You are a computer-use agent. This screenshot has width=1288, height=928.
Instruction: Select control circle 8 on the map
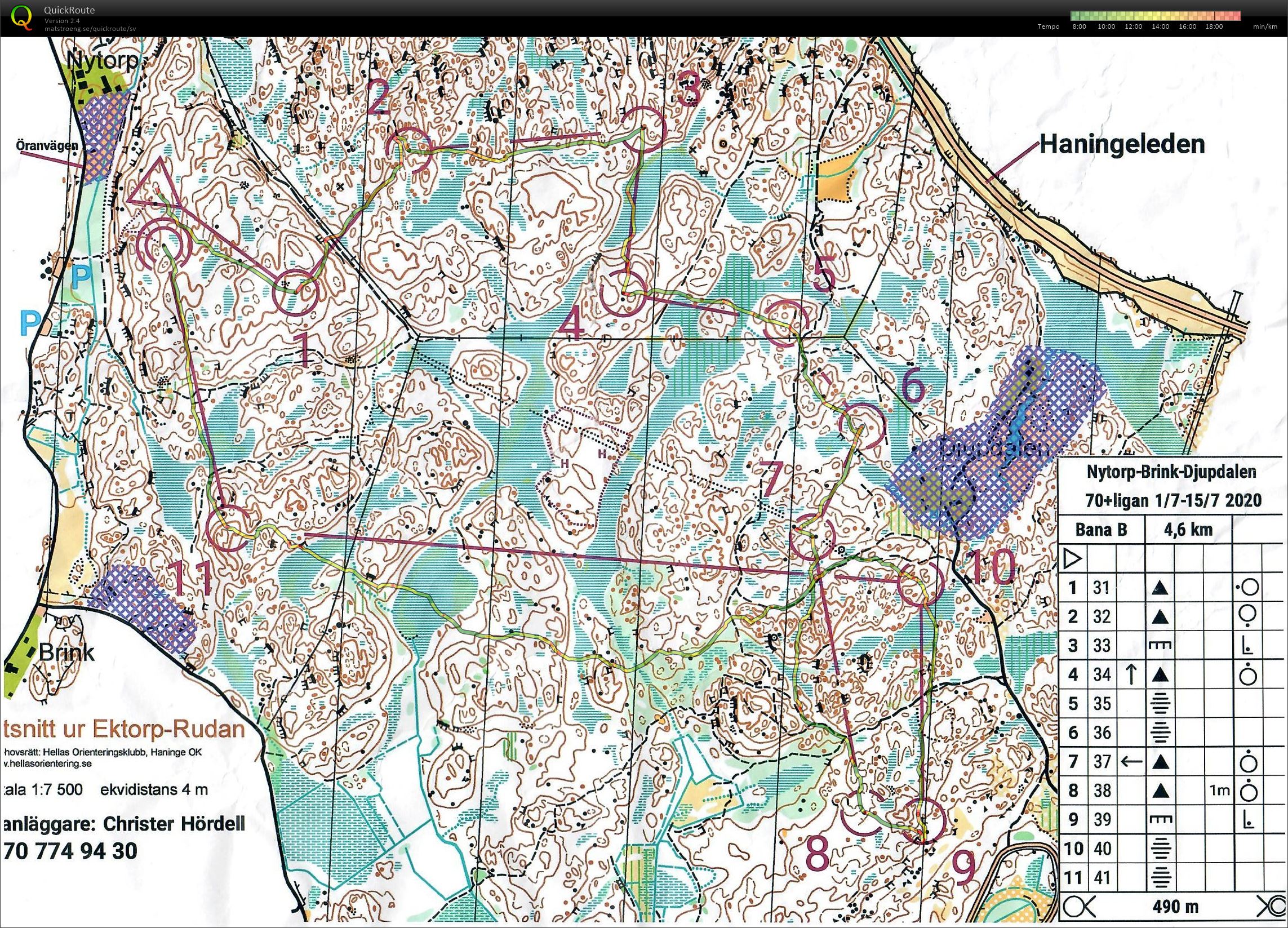coord(862,811)
